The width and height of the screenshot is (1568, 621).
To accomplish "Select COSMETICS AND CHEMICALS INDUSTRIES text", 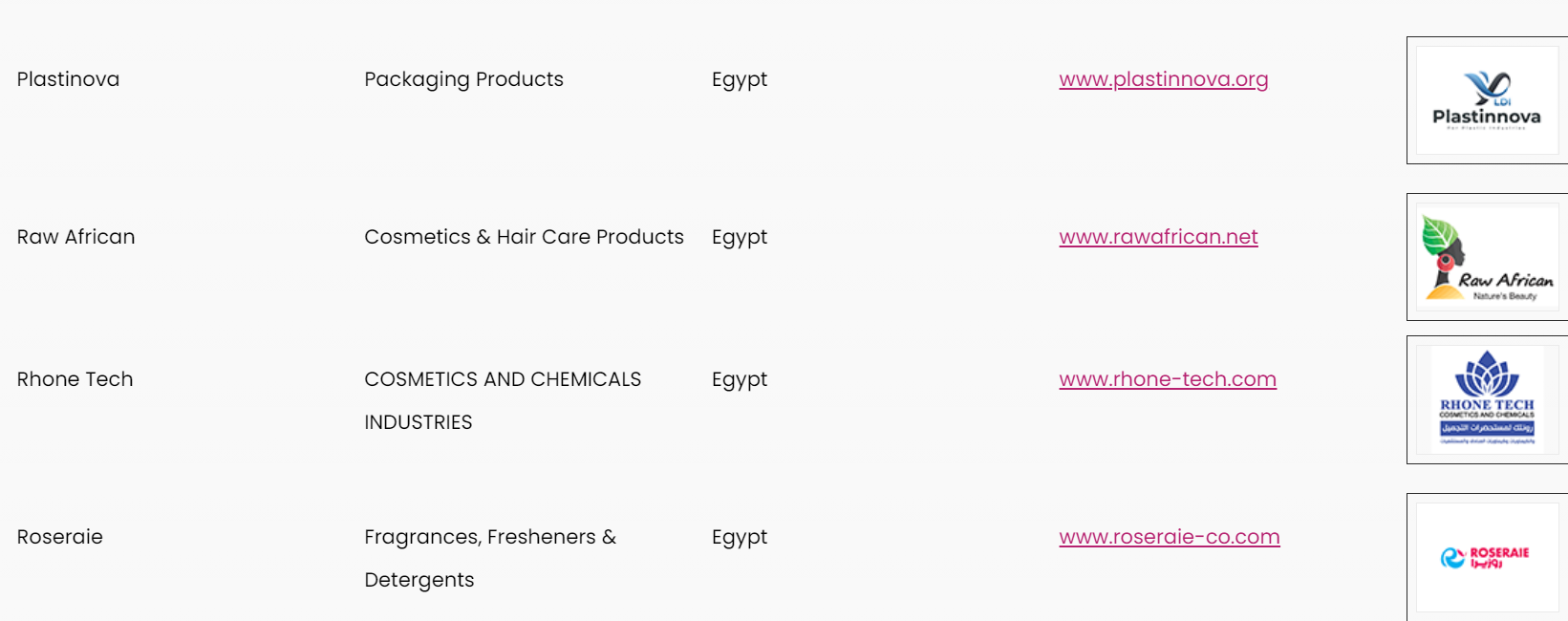I will coord(503,400).
